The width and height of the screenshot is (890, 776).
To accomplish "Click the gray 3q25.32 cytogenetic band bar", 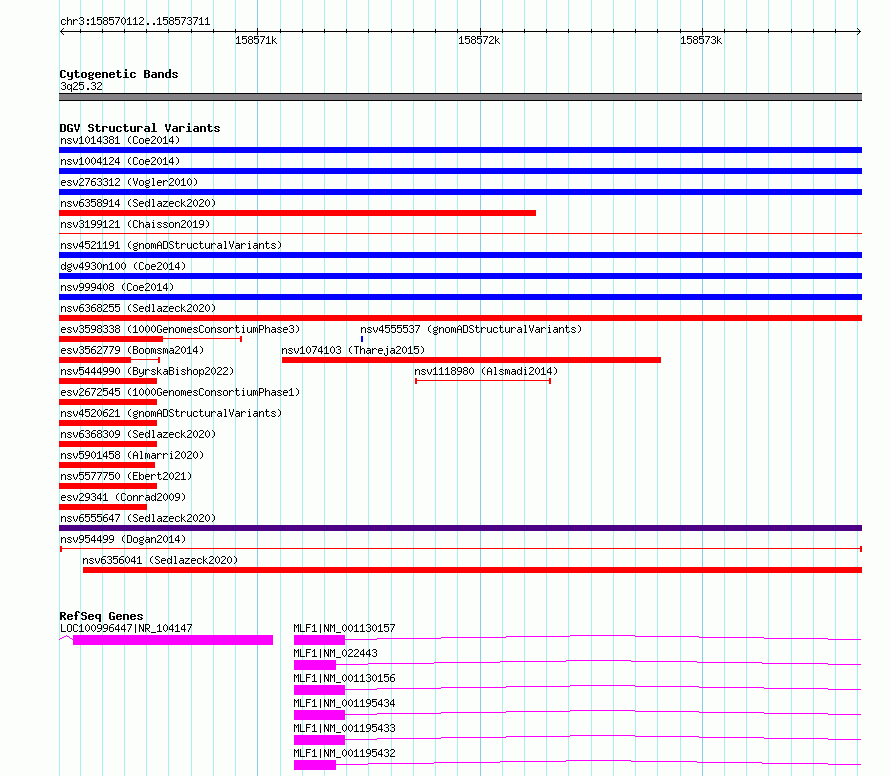I will click(460, 97).
